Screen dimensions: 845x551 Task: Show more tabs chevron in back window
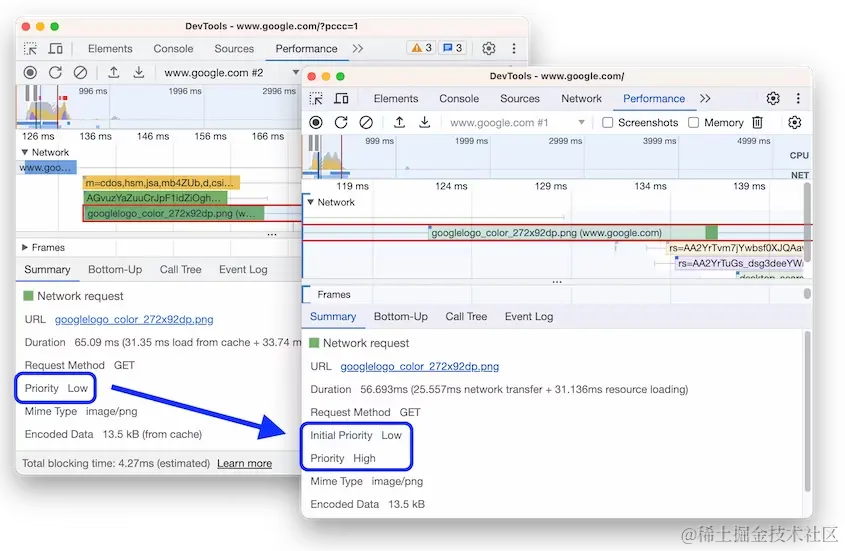(x=358, y=49)
